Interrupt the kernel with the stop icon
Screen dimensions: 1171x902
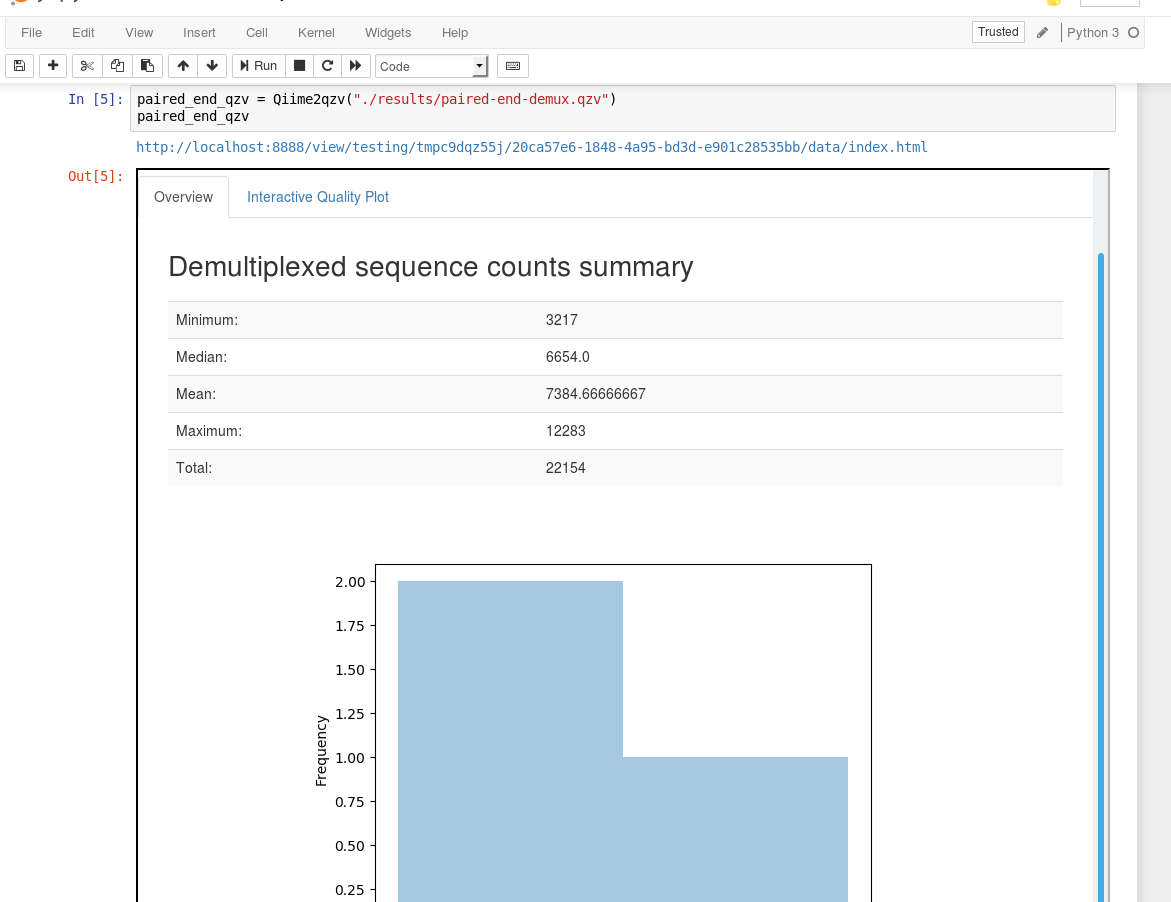[299, 65]
